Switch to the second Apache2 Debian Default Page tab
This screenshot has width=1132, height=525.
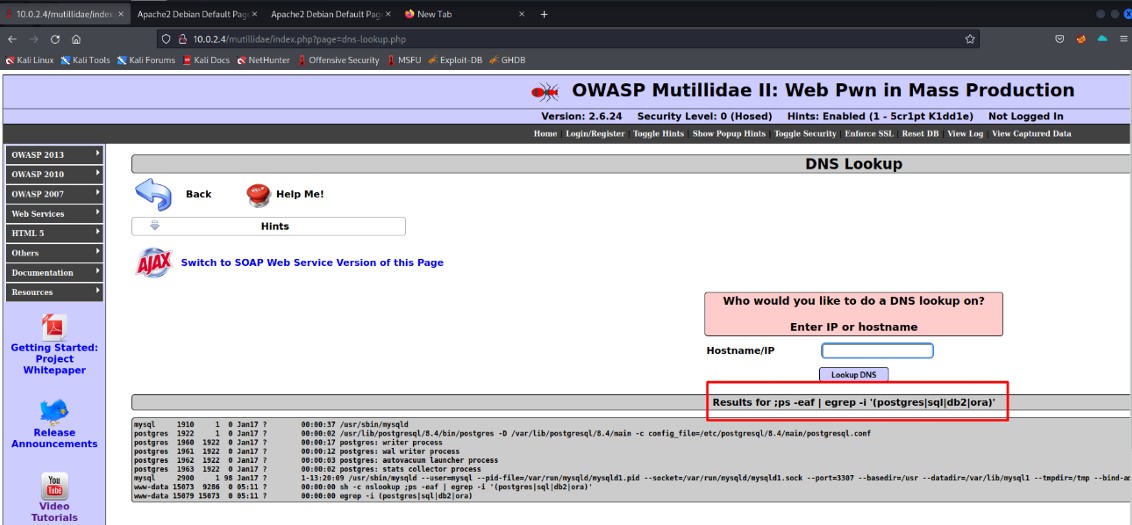pos(330,14)
